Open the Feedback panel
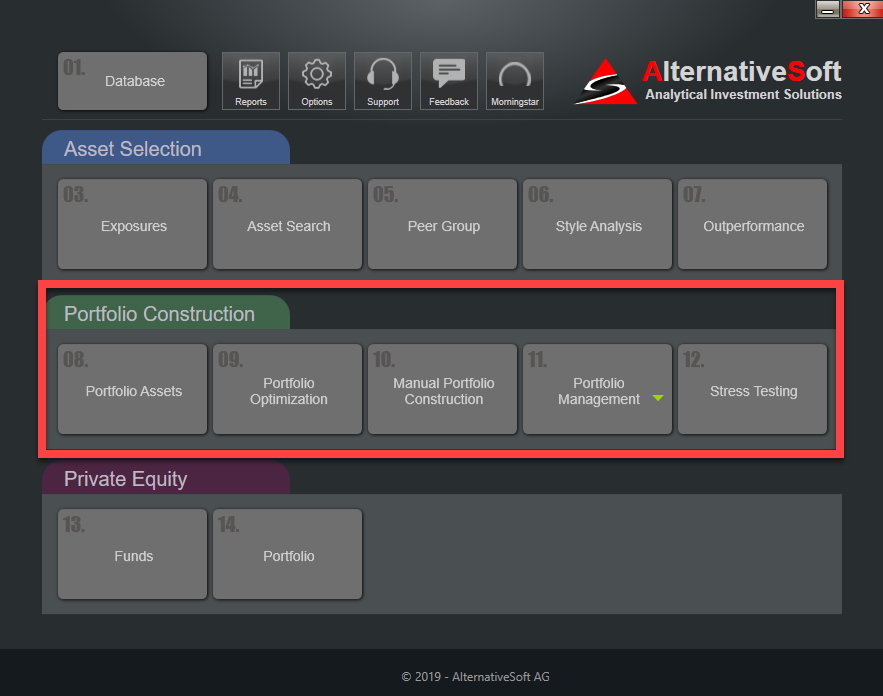 pyautogui.click(x=448, y=80)
